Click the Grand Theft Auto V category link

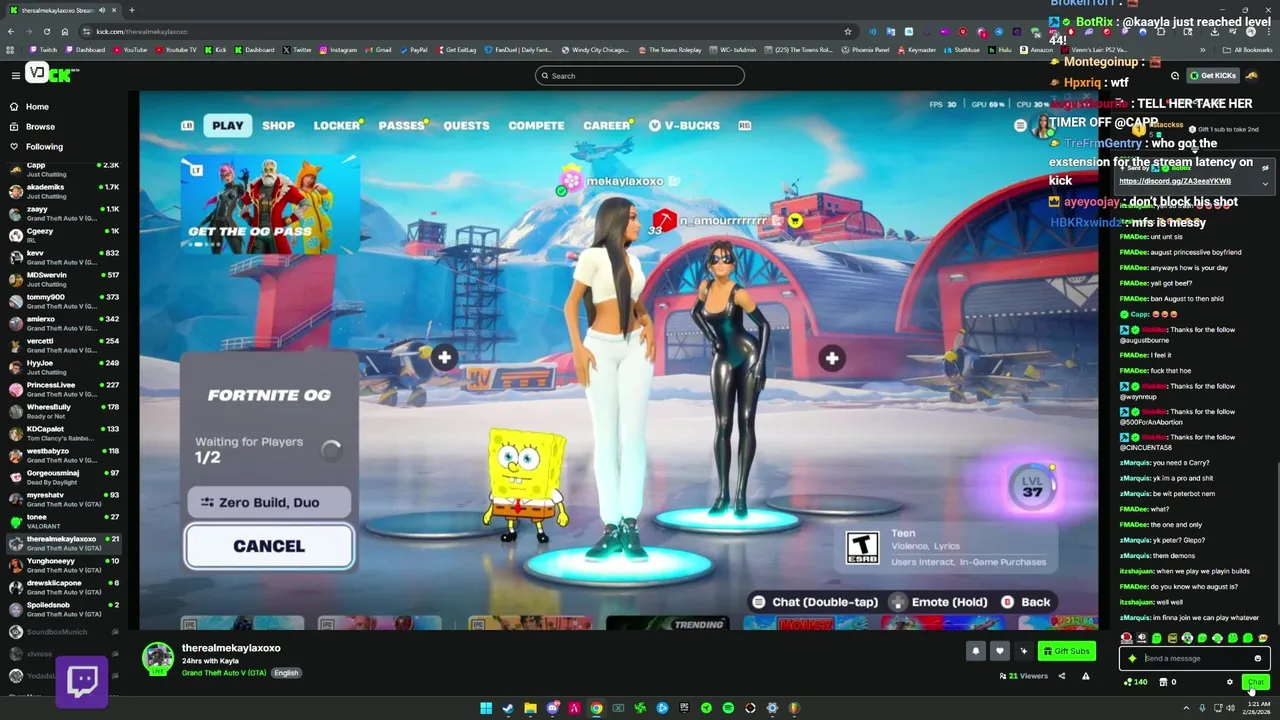pyautogui.click(x=224, y=673)
